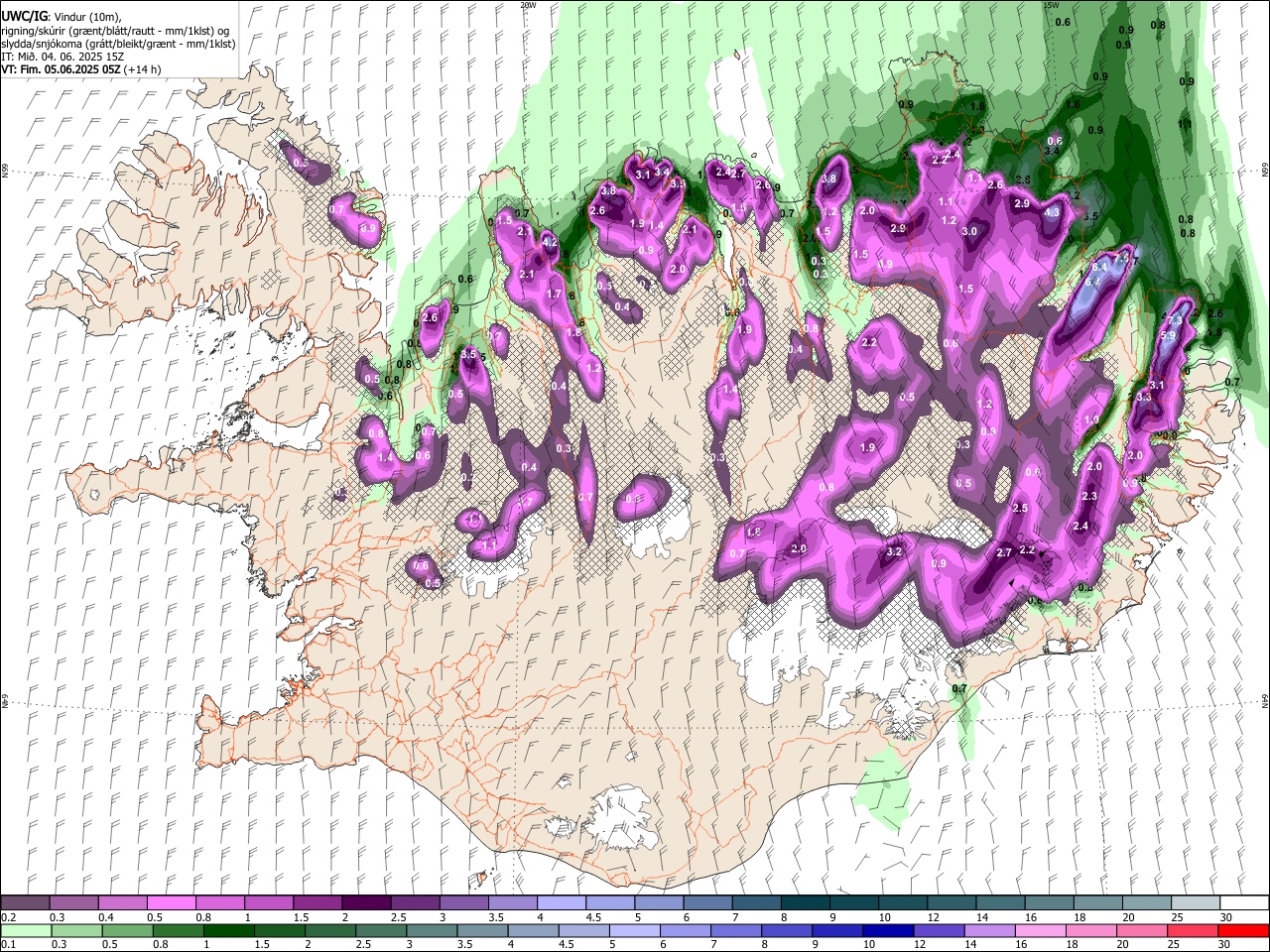This screenshot has height=952, width=1270.
Task: Click the '3.0' precipitation label on the map
Action: coord(969,231)
